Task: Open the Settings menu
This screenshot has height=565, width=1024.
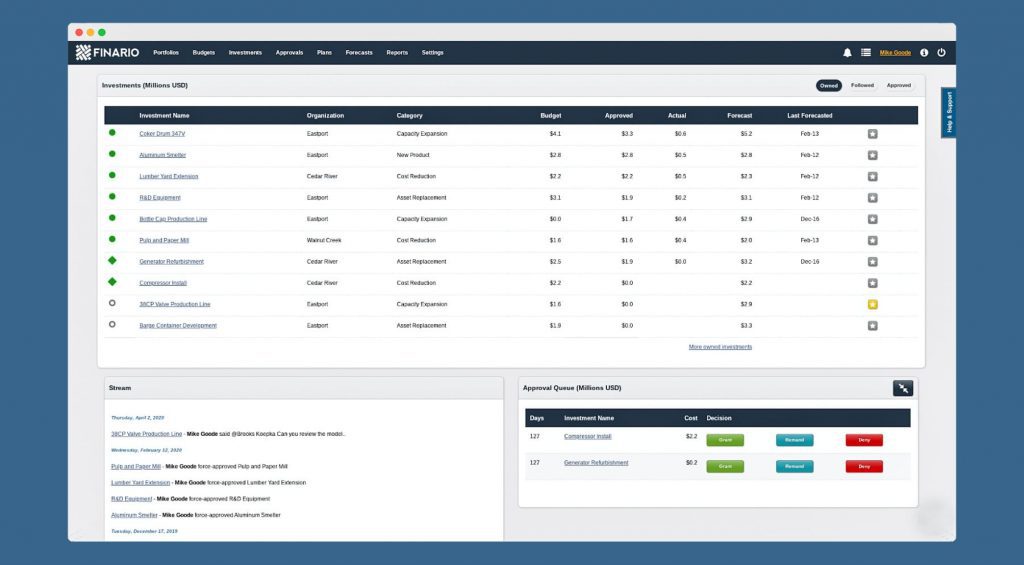Action: click(432, 53)
